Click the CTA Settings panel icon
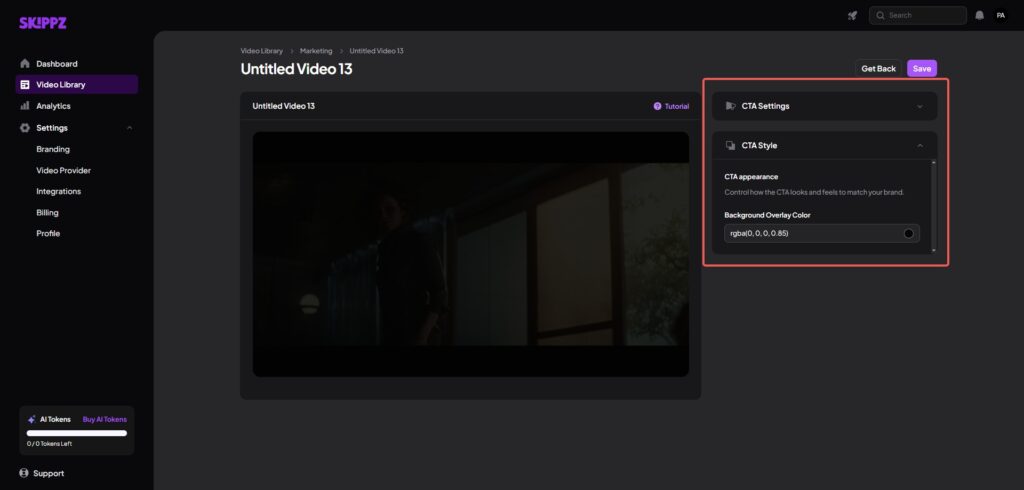The width and height of the screenshot is (1024, 490). (x=731, y=106)
